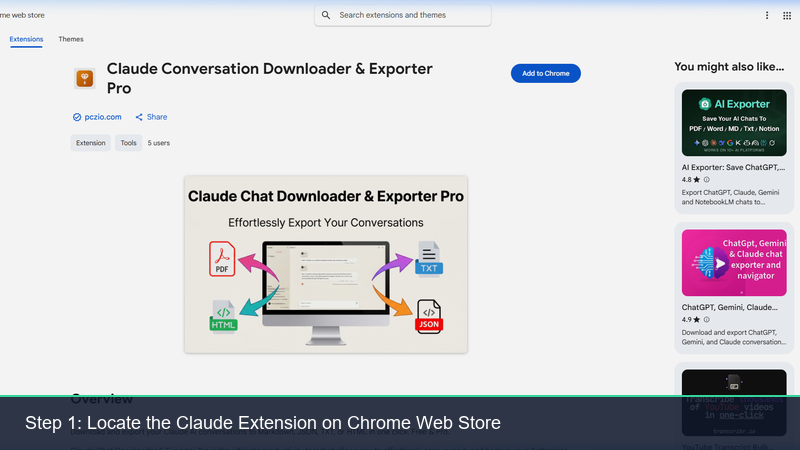Click the Download and export ChatGPT description text
Viewport: 800px width, 450px height.
click(x=734, y=337)
